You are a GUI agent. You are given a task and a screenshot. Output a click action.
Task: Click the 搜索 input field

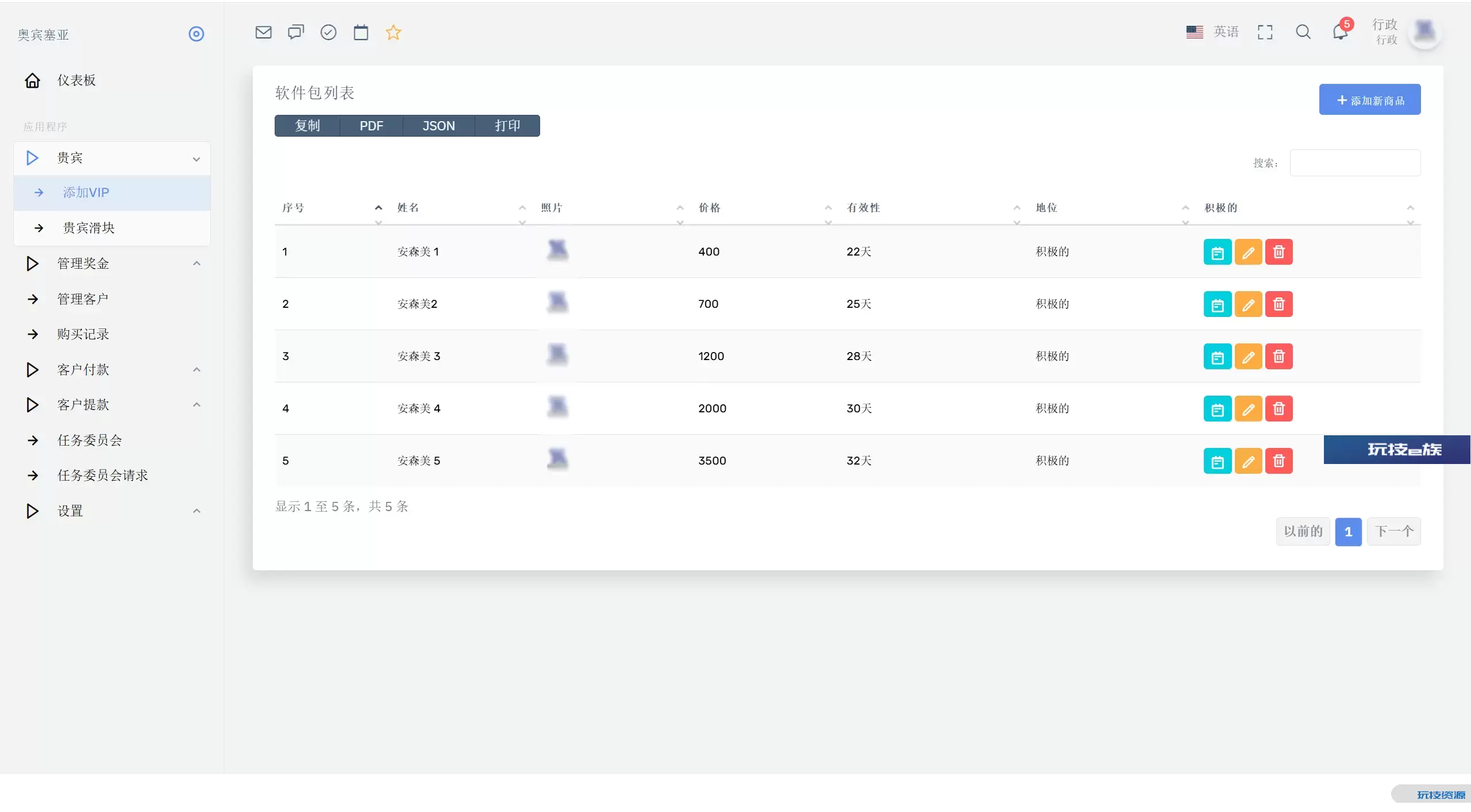[1354, 163]
